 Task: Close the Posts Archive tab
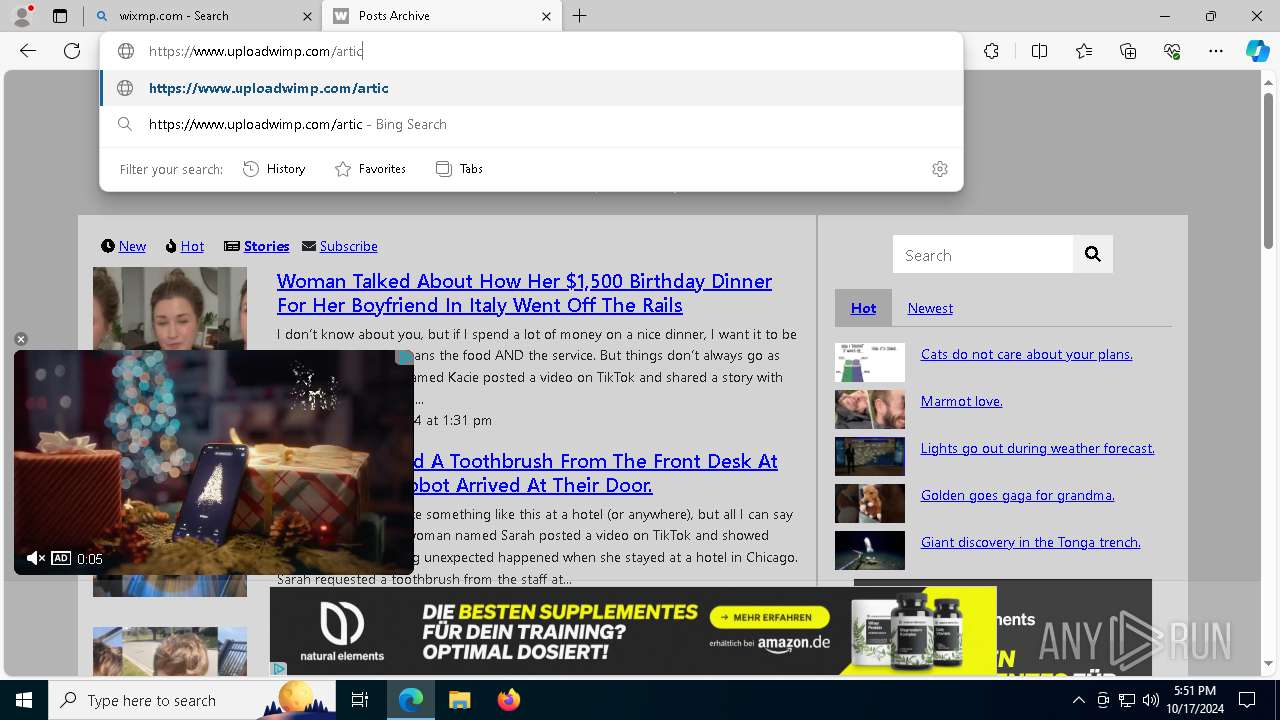(546, 16)
